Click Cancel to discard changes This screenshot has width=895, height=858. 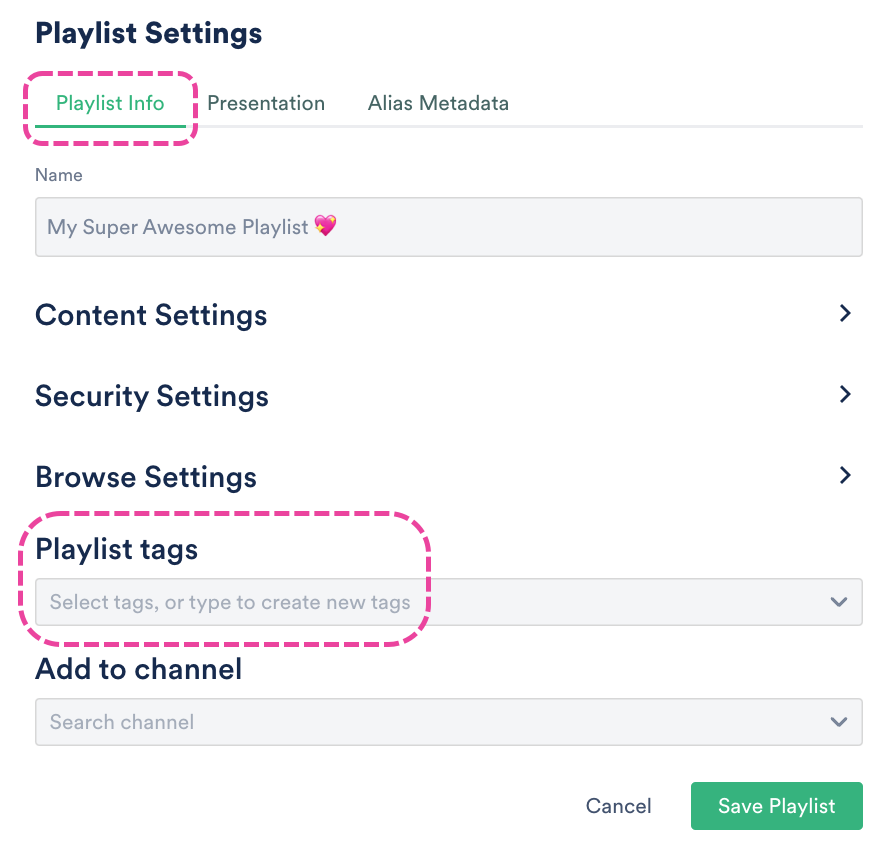[618, 806]
